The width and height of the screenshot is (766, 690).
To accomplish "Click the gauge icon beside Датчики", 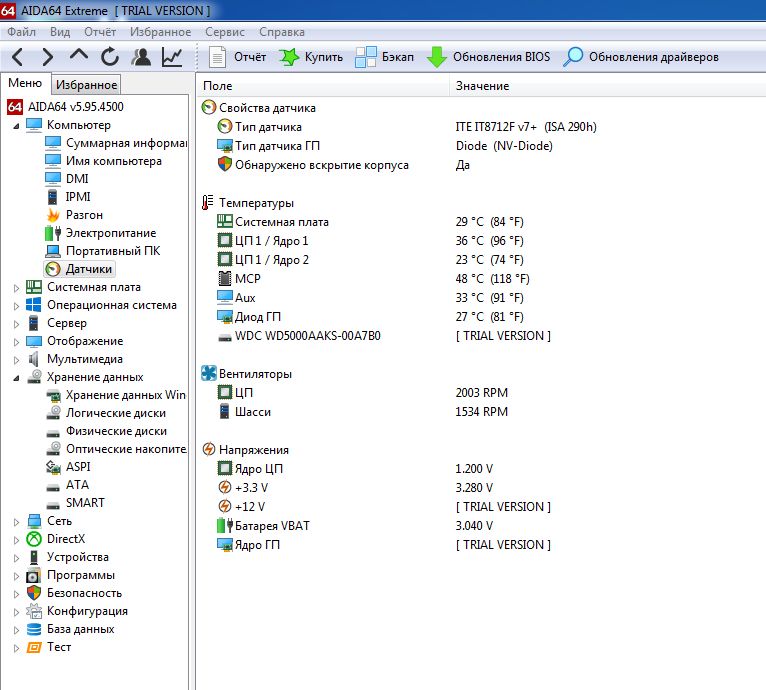I will click(x=53, y=269).
